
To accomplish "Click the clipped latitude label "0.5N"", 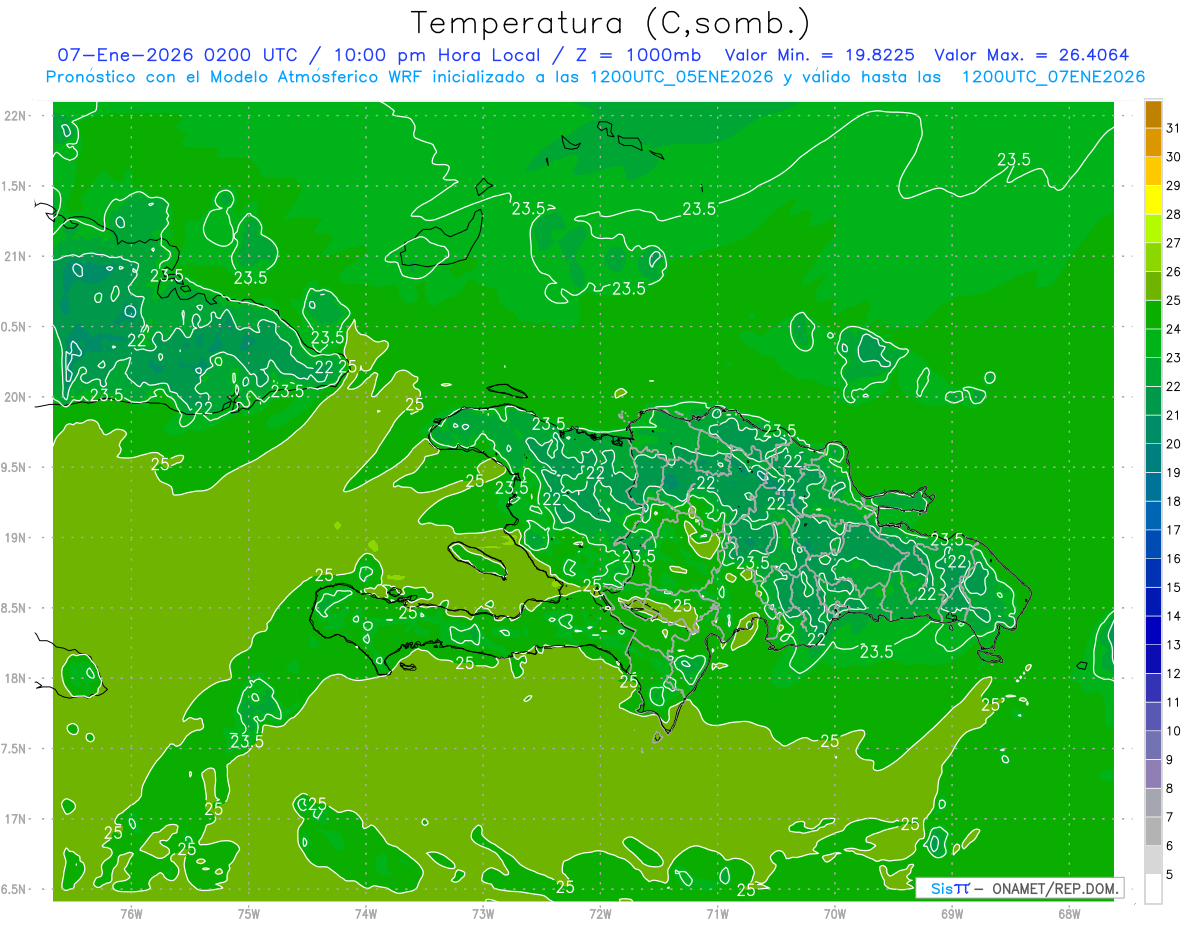I will click(15, 327).
